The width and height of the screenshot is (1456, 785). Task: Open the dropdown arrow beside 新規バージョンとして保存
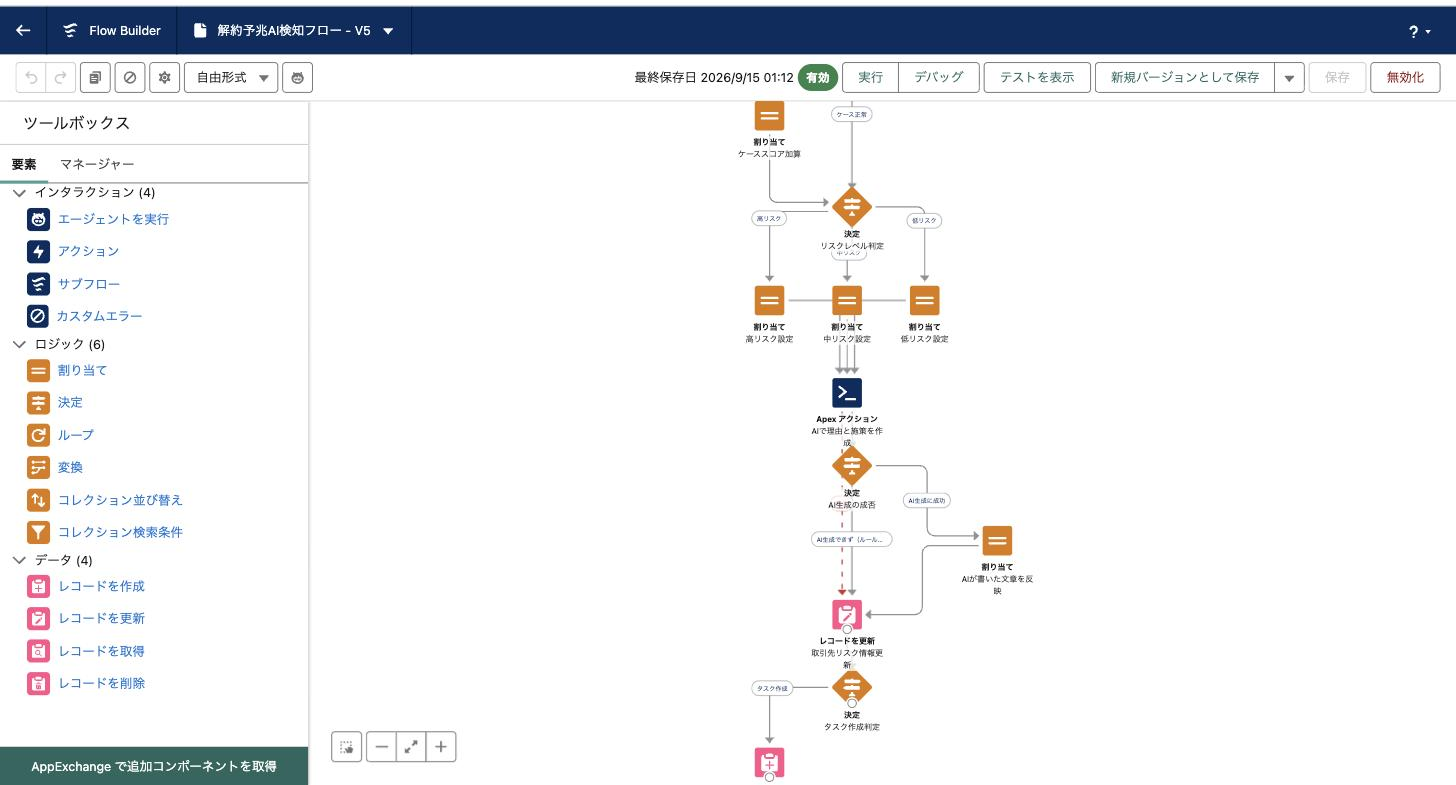[x=1290, y=77]
